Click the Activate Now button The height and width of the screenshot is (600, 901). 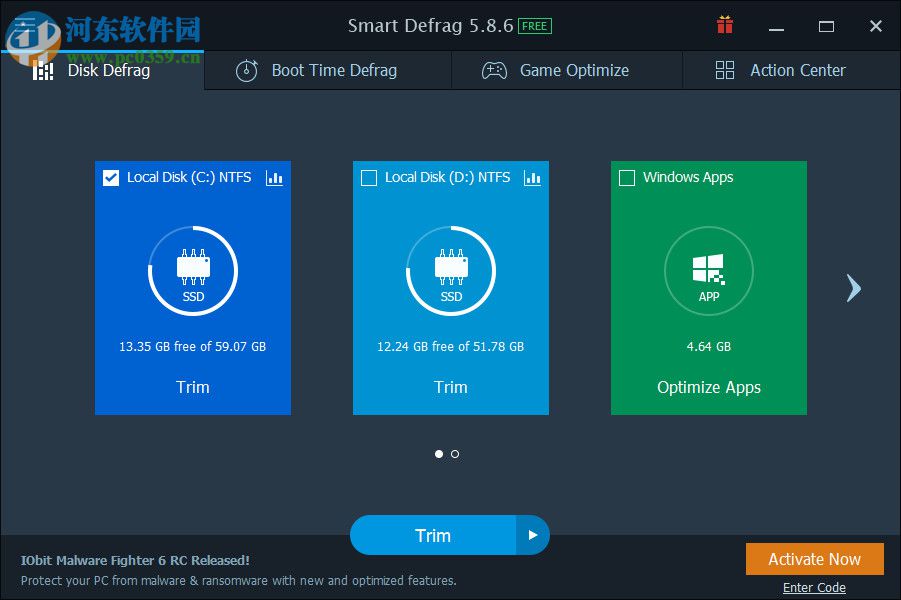(x=814, y=559)
